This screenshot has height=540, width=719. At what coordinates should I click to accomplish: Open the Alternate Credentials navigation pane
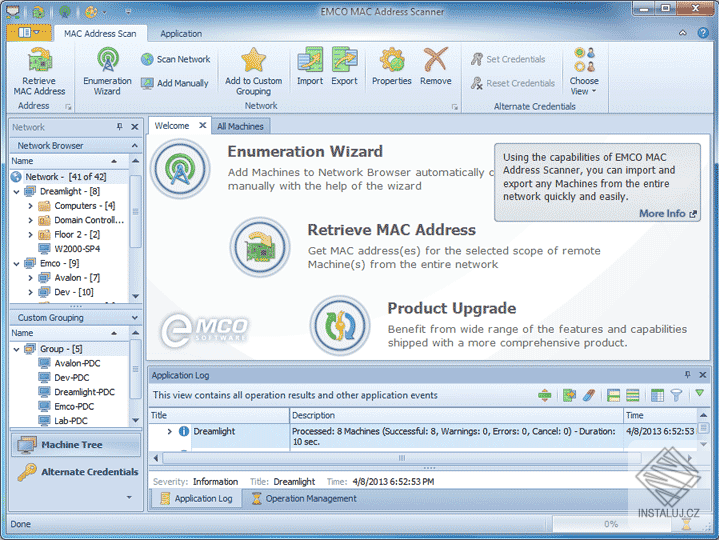point(75,472)
